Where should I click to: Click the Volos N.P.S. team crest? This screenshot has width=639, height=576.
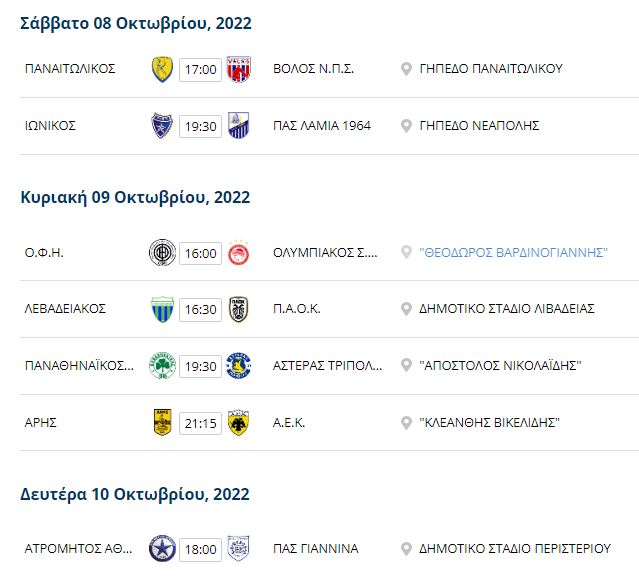coord(238,69)
